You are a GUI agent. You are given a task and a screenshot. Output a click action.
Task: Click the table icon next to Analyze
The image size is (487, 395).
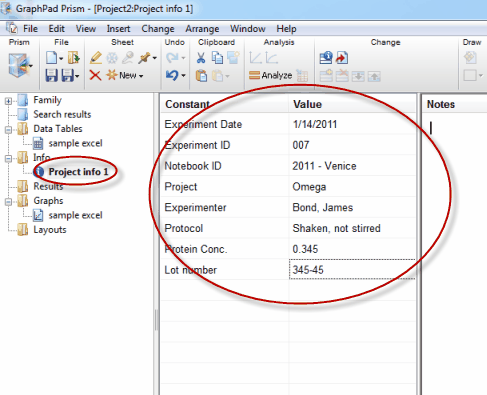pyautogui.click(x=302, y=76)
